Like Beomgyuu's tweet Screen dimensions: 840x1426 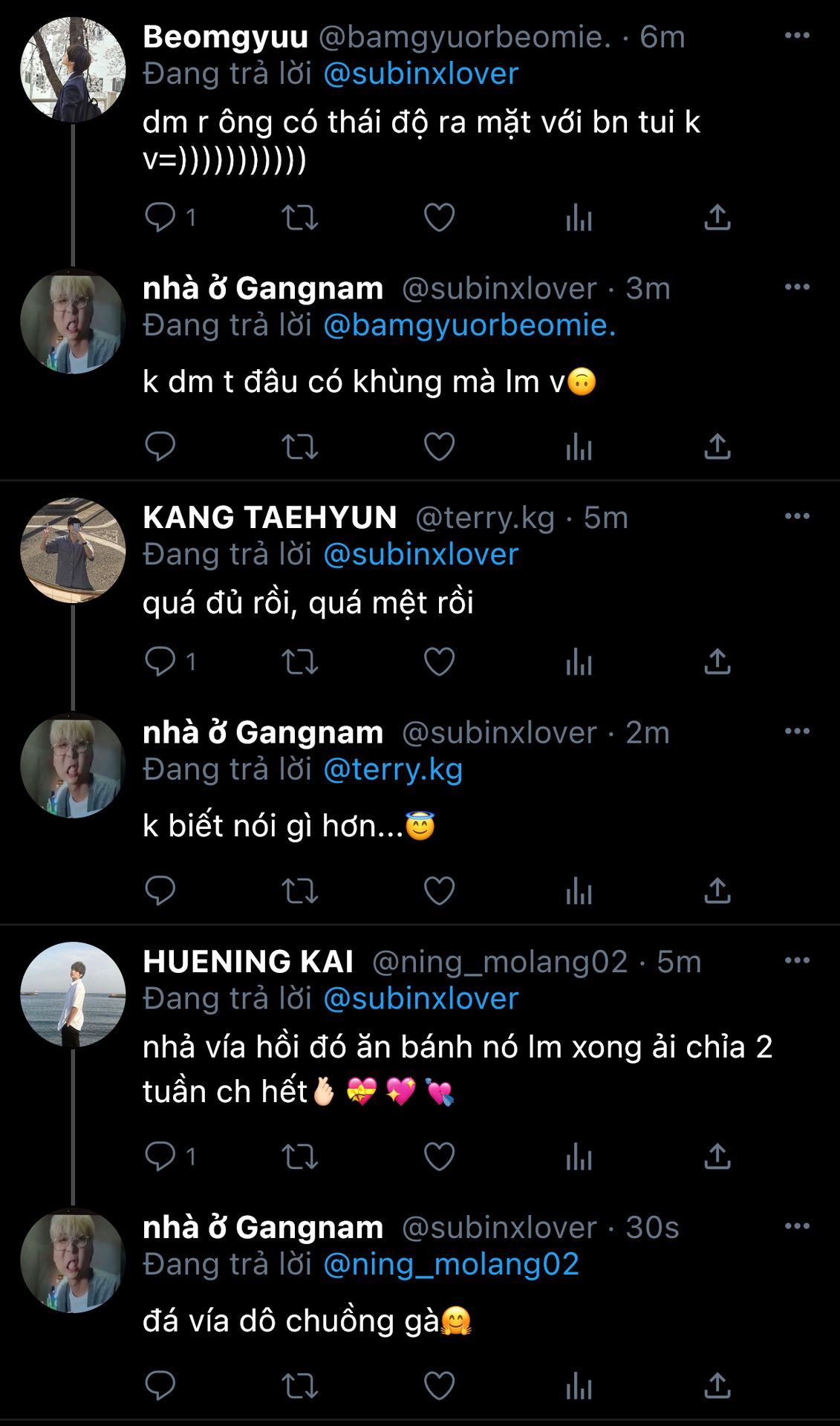pos(439,218)
